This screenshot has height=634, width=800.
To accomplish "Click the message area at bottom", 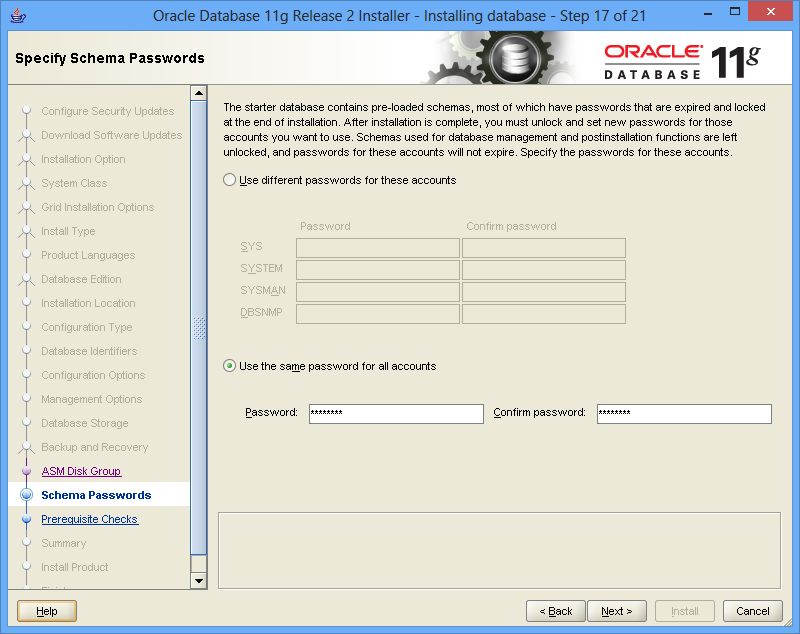I will (499, 550).
